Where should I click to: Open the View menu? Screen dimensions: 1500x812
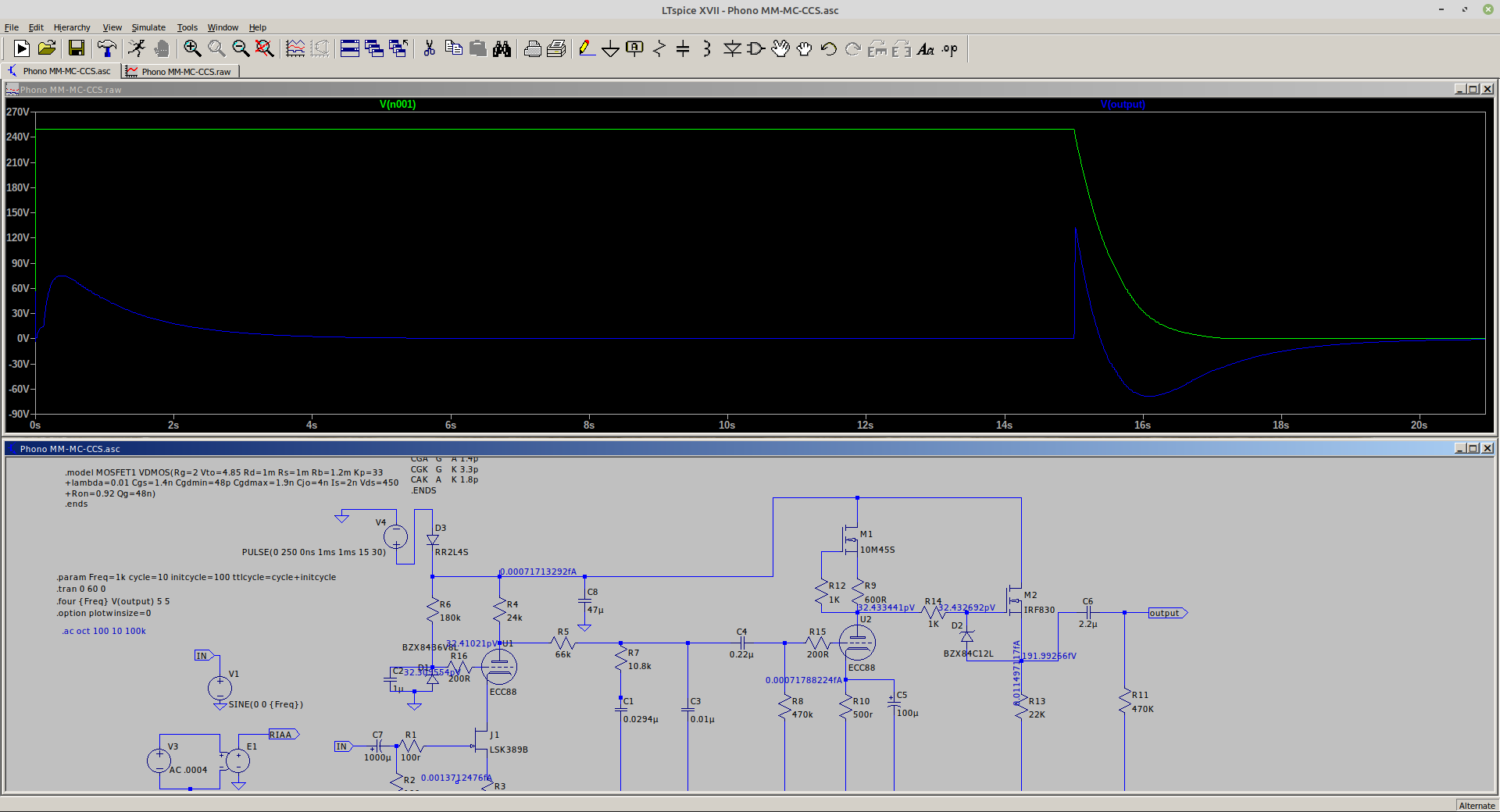tap(112, 27)
